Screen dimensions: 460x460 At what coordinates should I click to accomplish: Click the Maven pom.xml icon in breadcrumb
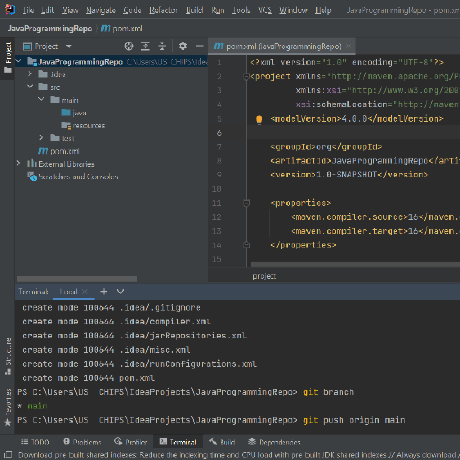point(105,29)
